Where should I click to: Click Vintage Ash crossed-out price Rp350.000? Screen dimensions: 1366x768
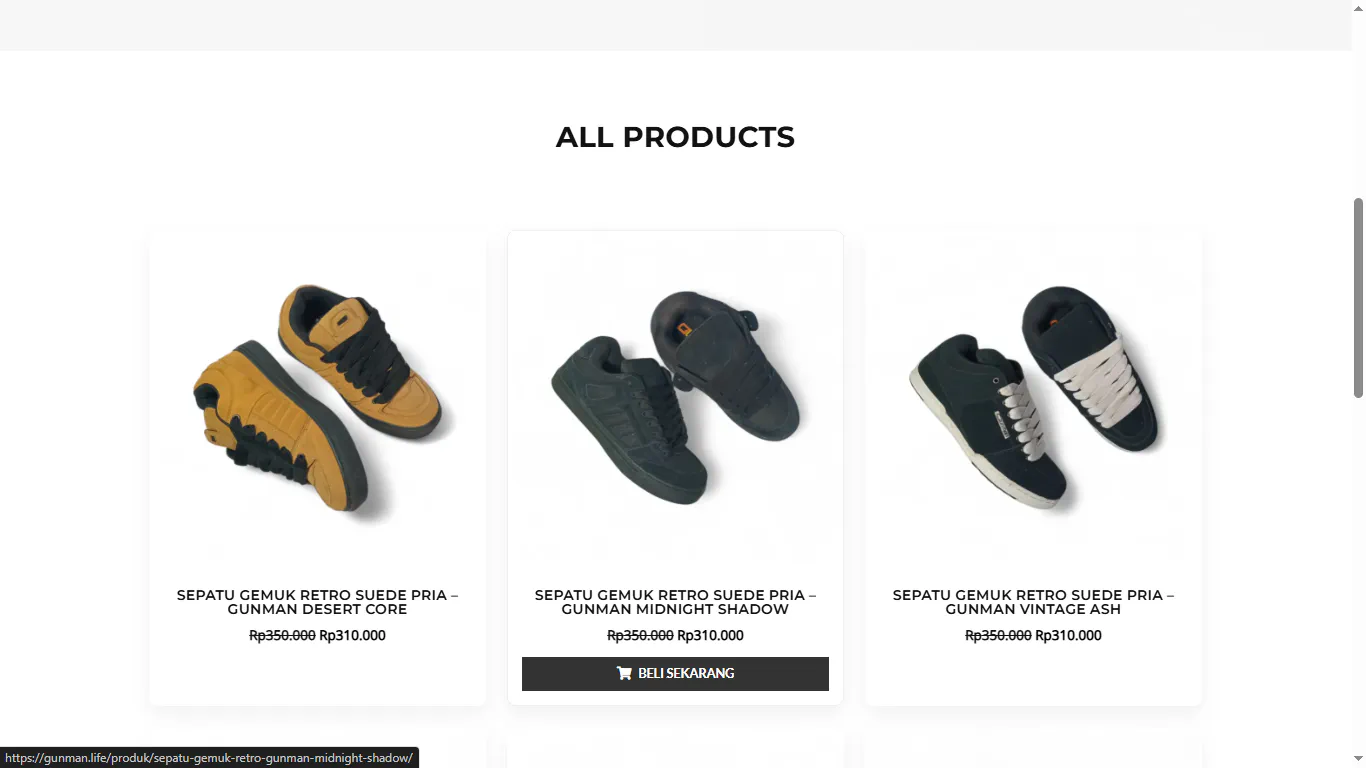[998, 636]
